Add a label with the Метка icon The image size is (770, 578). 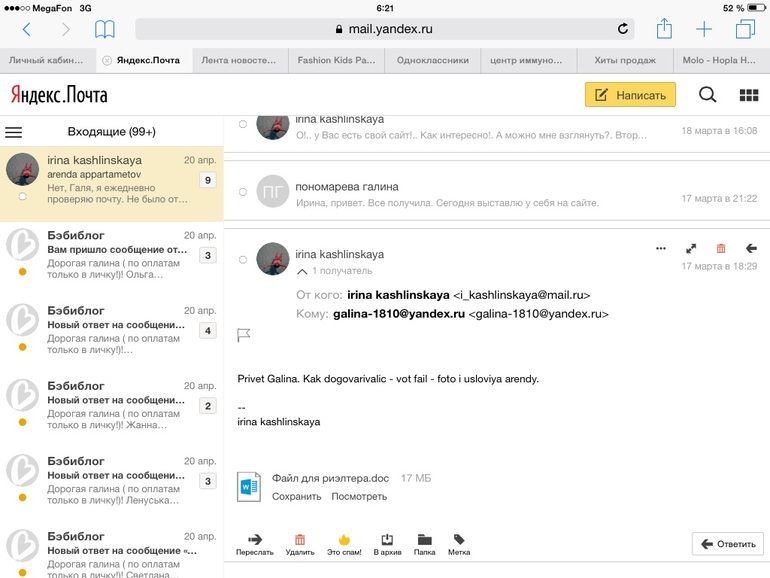[459, 539]
